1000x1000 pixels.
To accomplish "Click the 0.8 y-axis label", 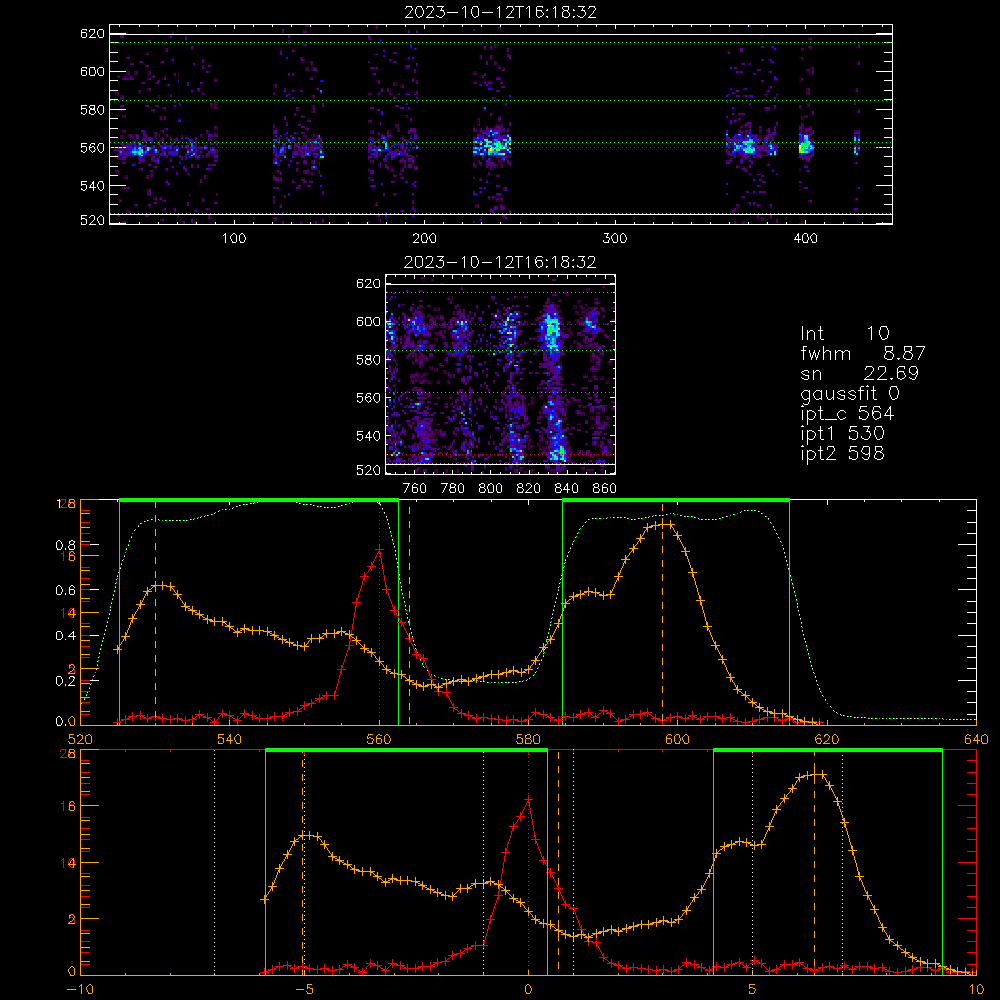I will point(66,545).
